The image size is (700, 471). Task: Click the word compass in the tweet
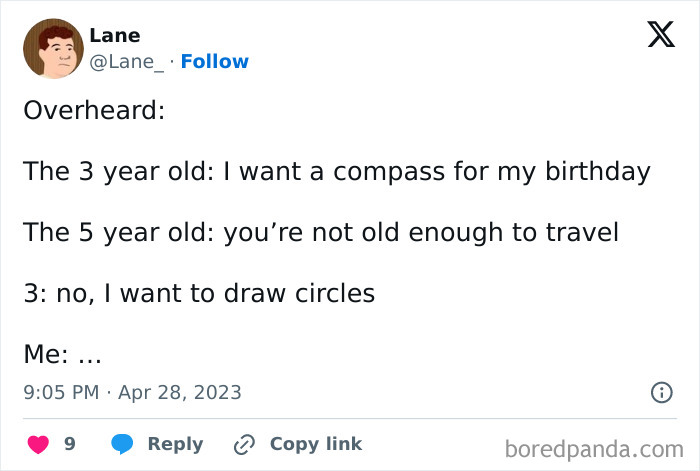click(x=389, y=171)
